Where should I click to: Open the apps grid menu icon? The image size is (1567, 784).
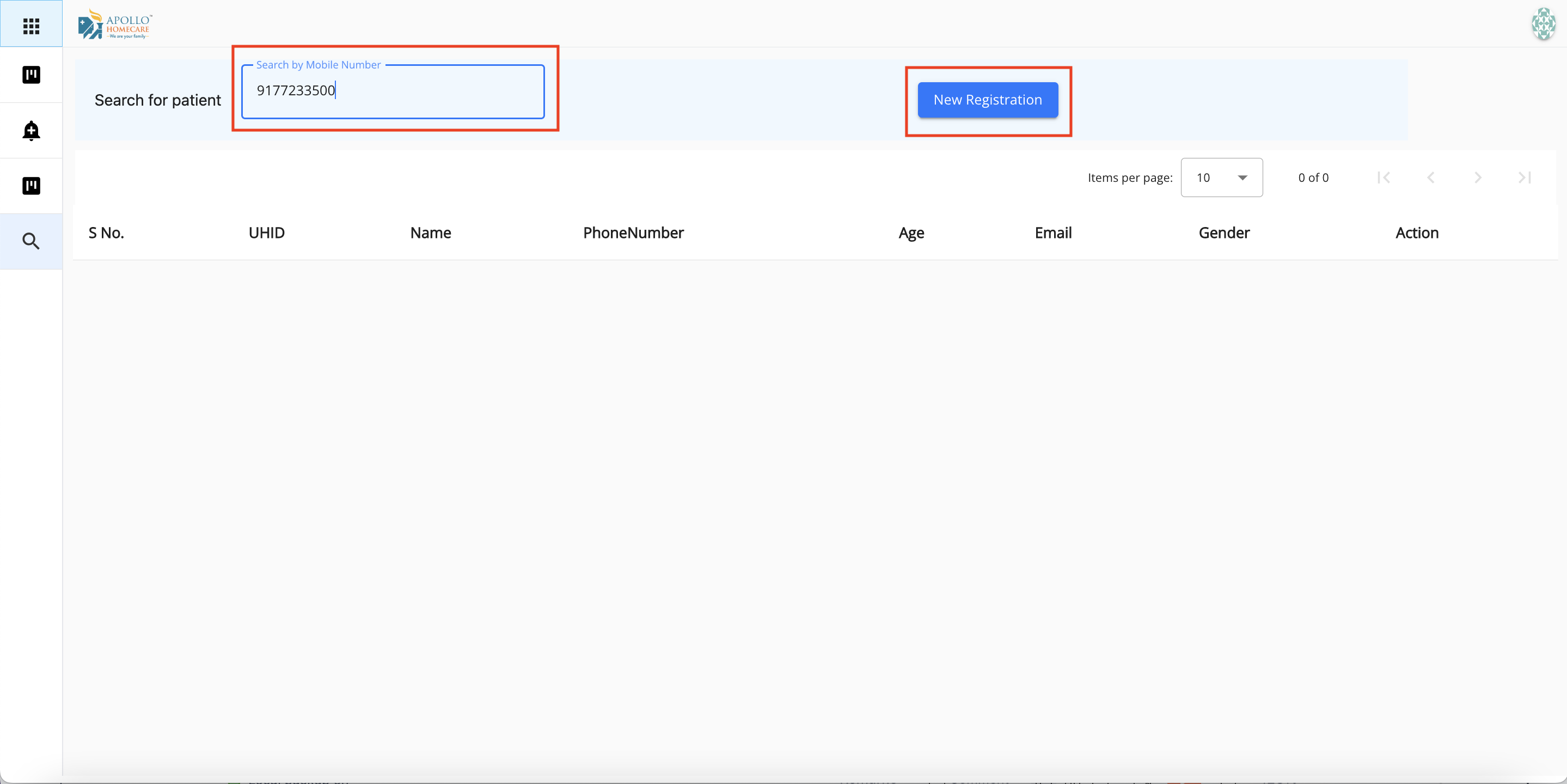pyautogui.click(x=31, y=26)
